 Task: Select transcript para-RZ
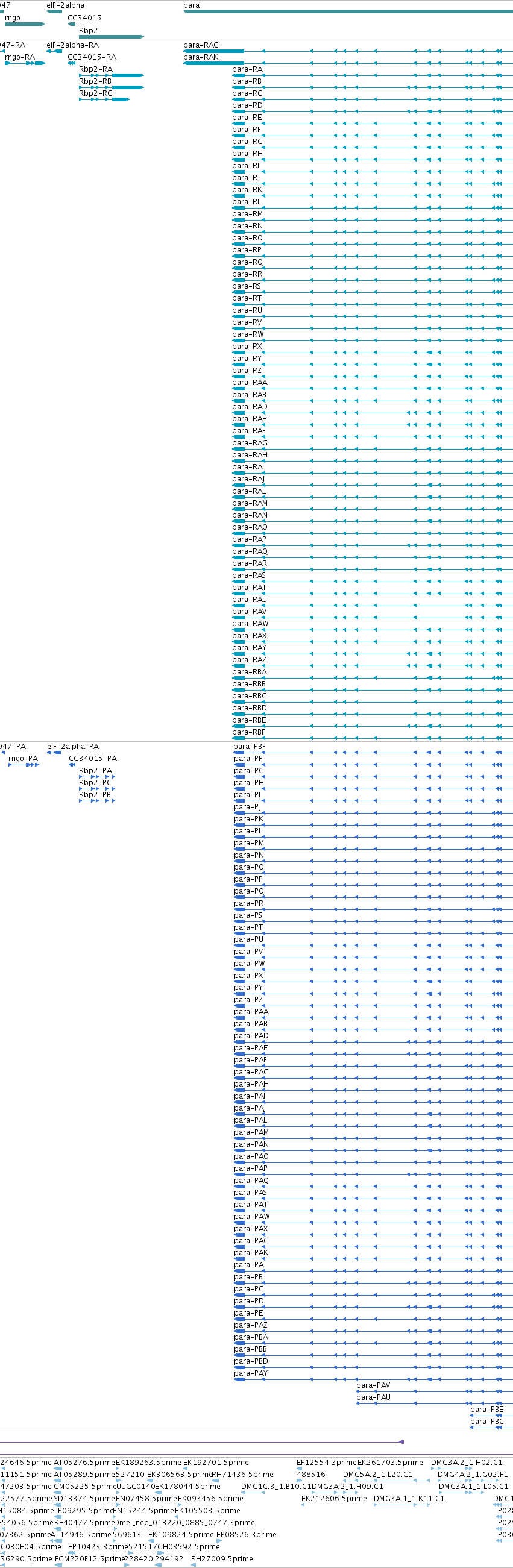(x=247, y=371)
